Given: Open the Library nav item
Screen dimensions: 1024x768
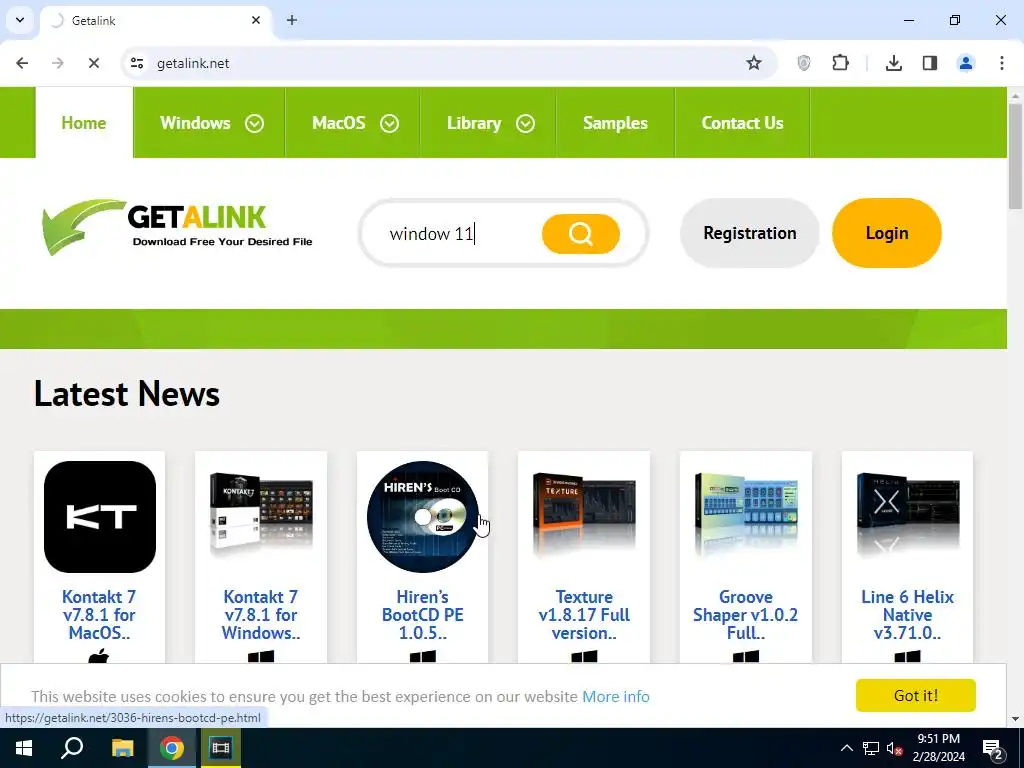Looking at the screenshot, I should 474,123.
